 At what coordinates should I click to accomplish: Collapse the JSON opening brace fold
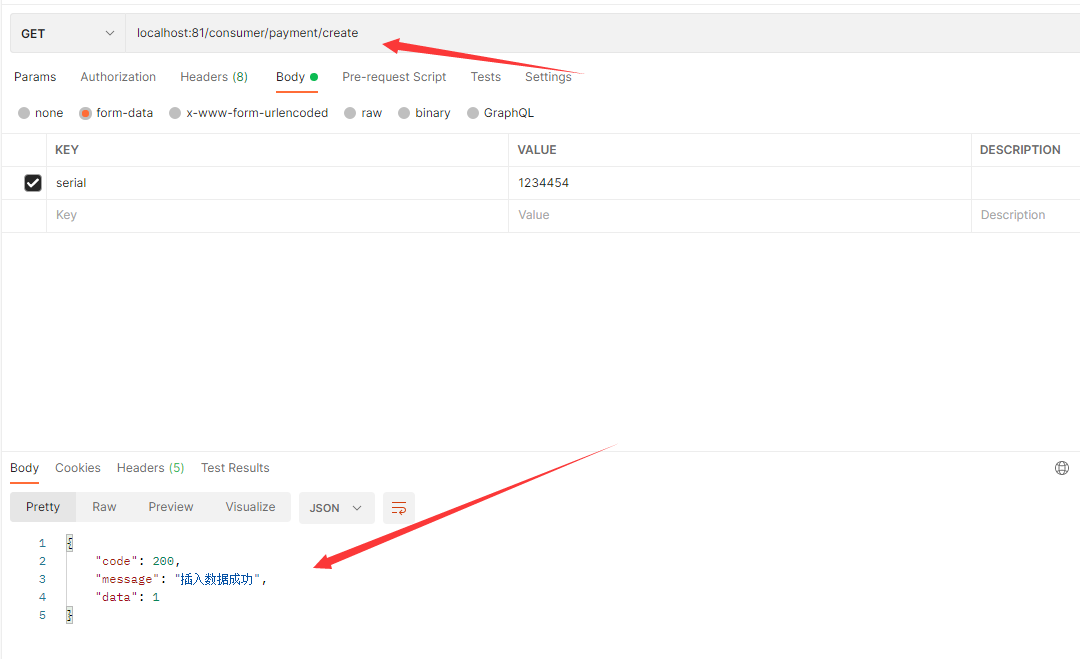[70, 543]
